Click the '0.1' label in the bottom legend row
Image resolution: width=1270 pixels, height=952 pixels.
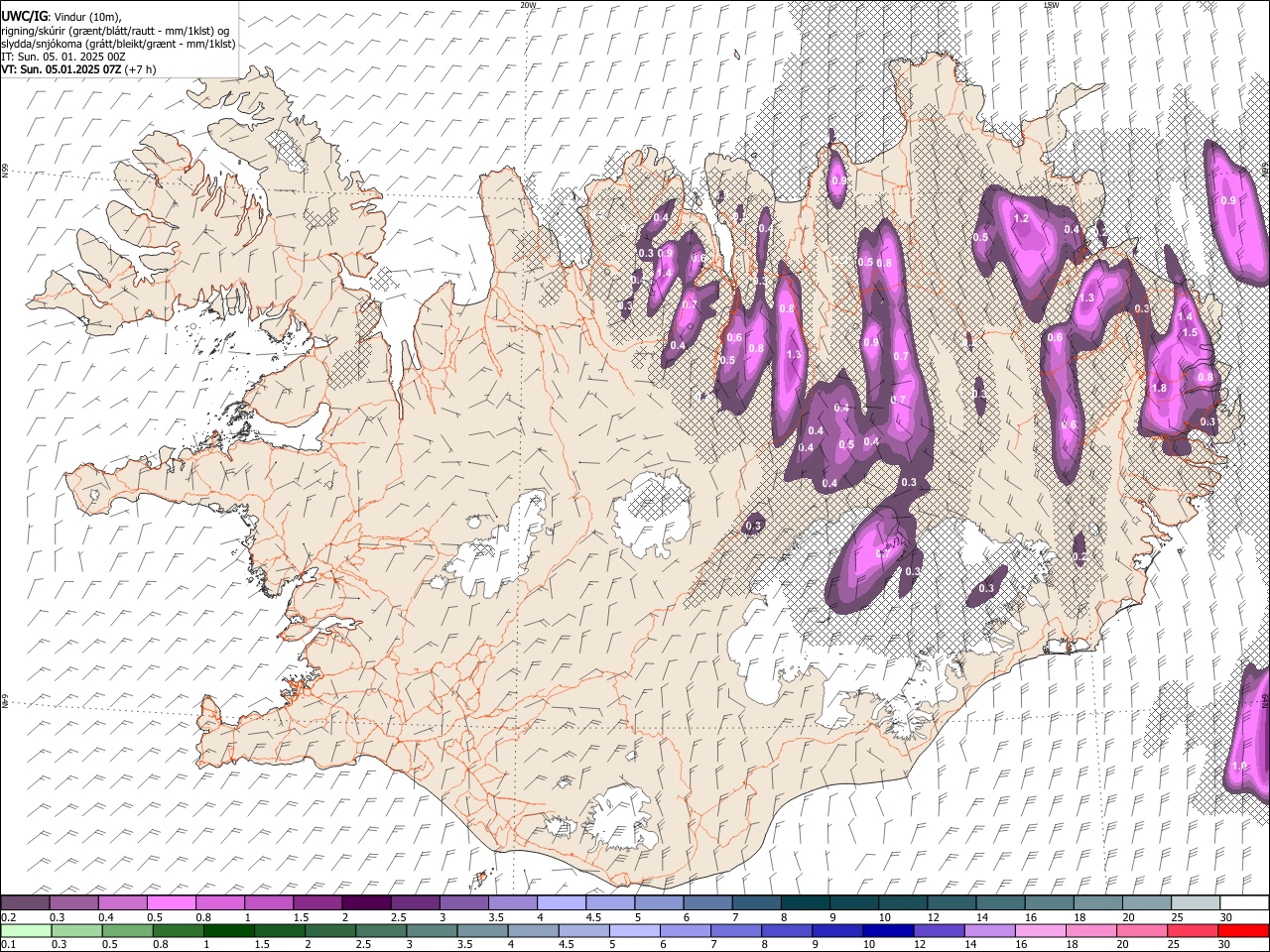[x=9, y=944]
